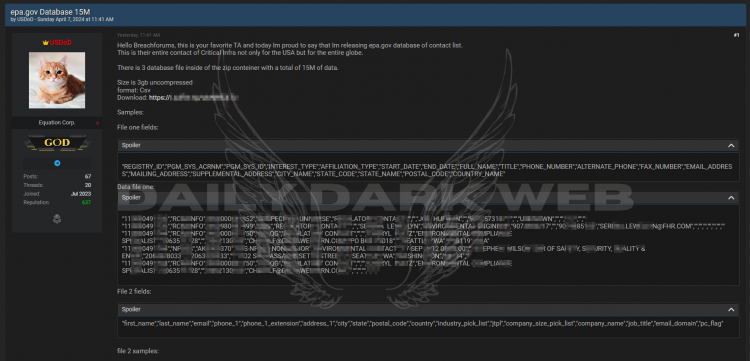Click the first_name field list text
Image resolution: width=750 pixels, height=361 pixels.
pos(423,324)
